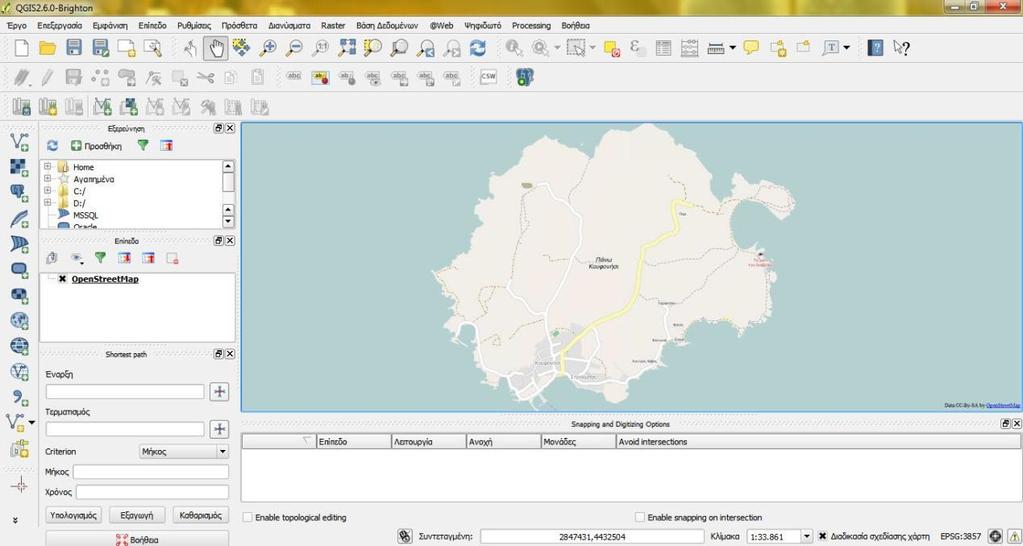The width and height of the screenshot is (1023, 546).
Task: Expand the hidden left sidebar tools chevron
Action: coord(14,521)
